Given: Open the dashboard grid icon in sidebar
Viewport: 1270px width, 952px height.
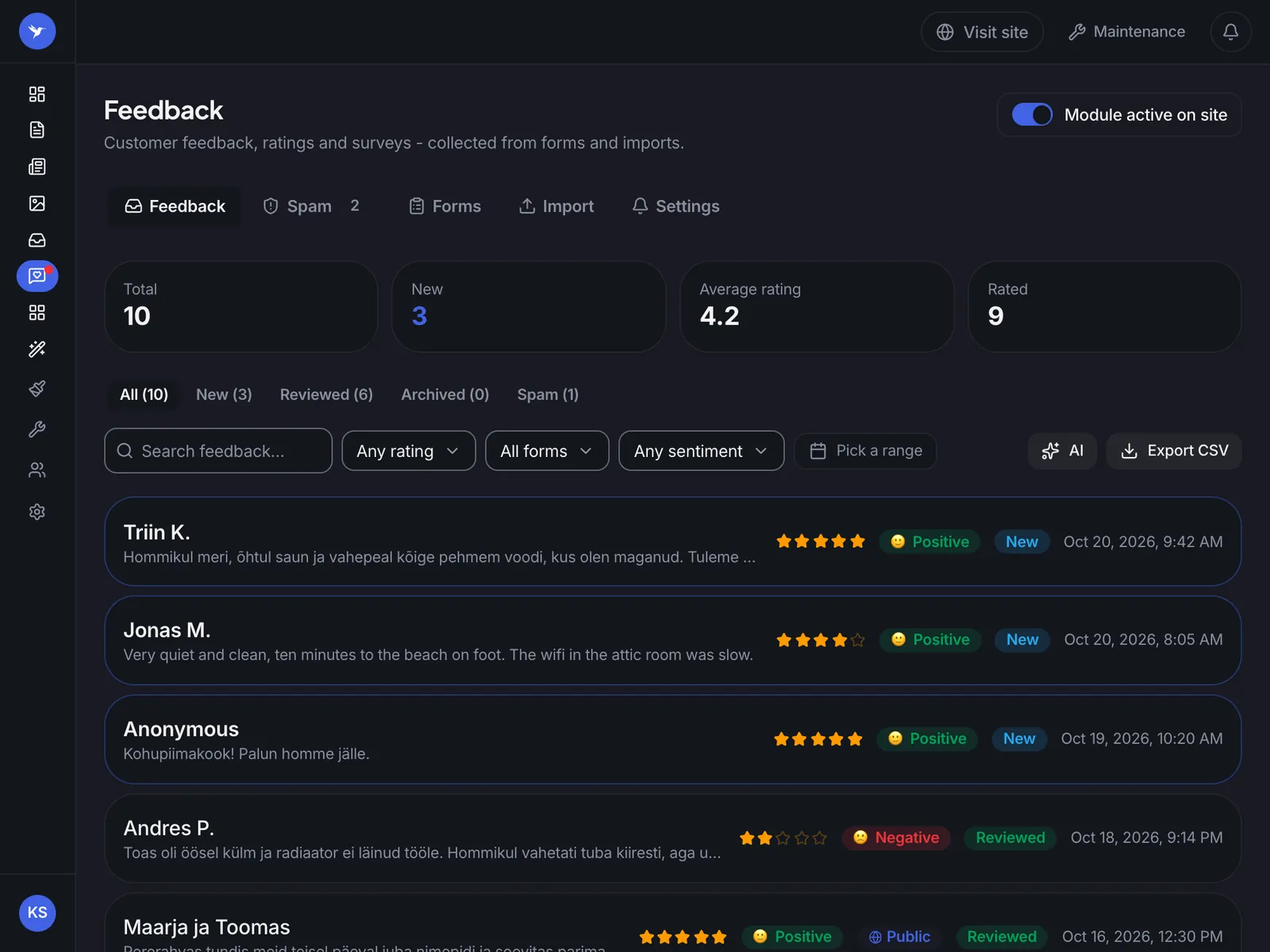Looking at the screenshot, I should coord(37,94).
